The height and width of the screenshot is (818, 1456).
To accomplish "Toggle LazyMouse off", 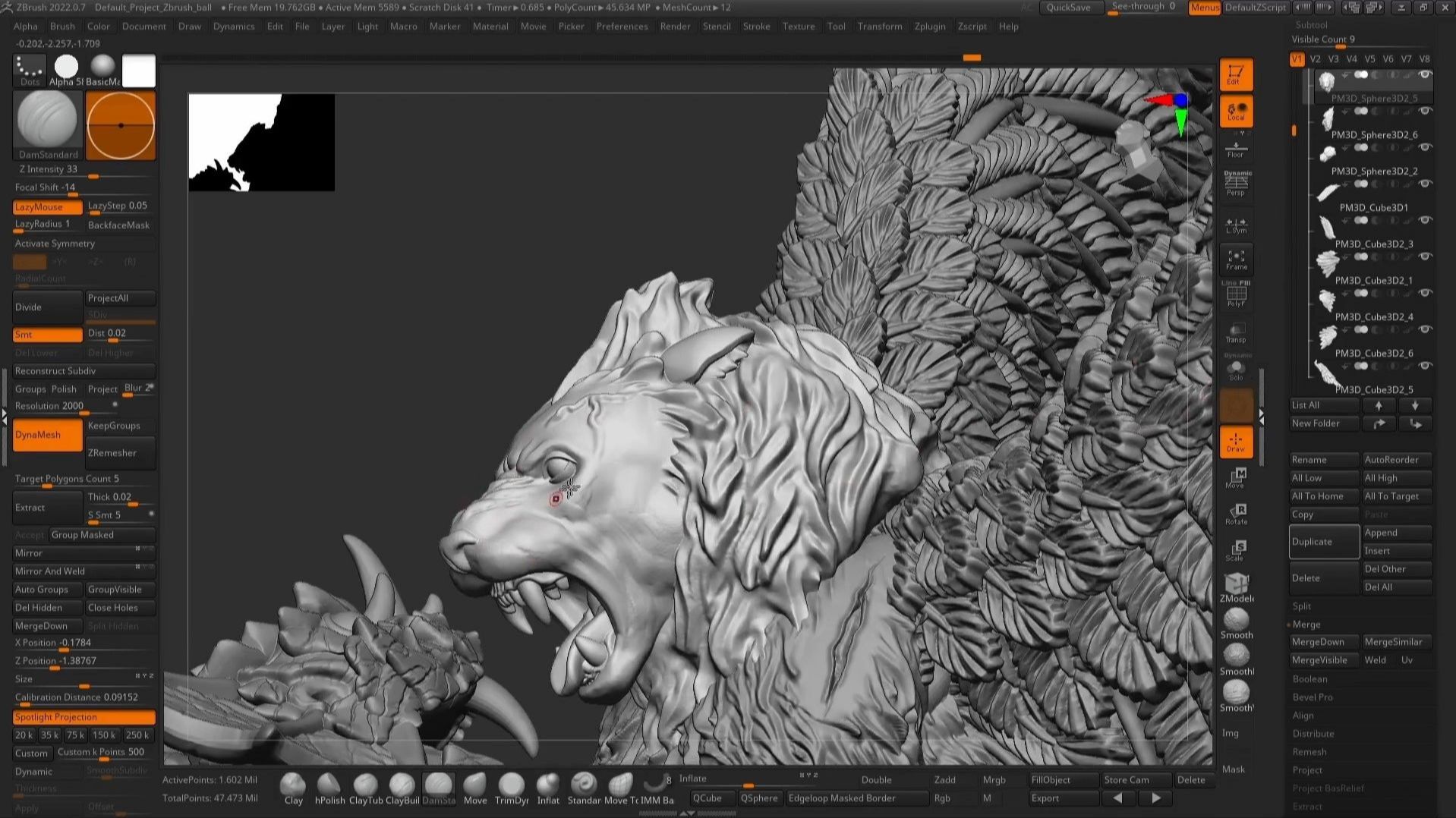I will point(47,206).
